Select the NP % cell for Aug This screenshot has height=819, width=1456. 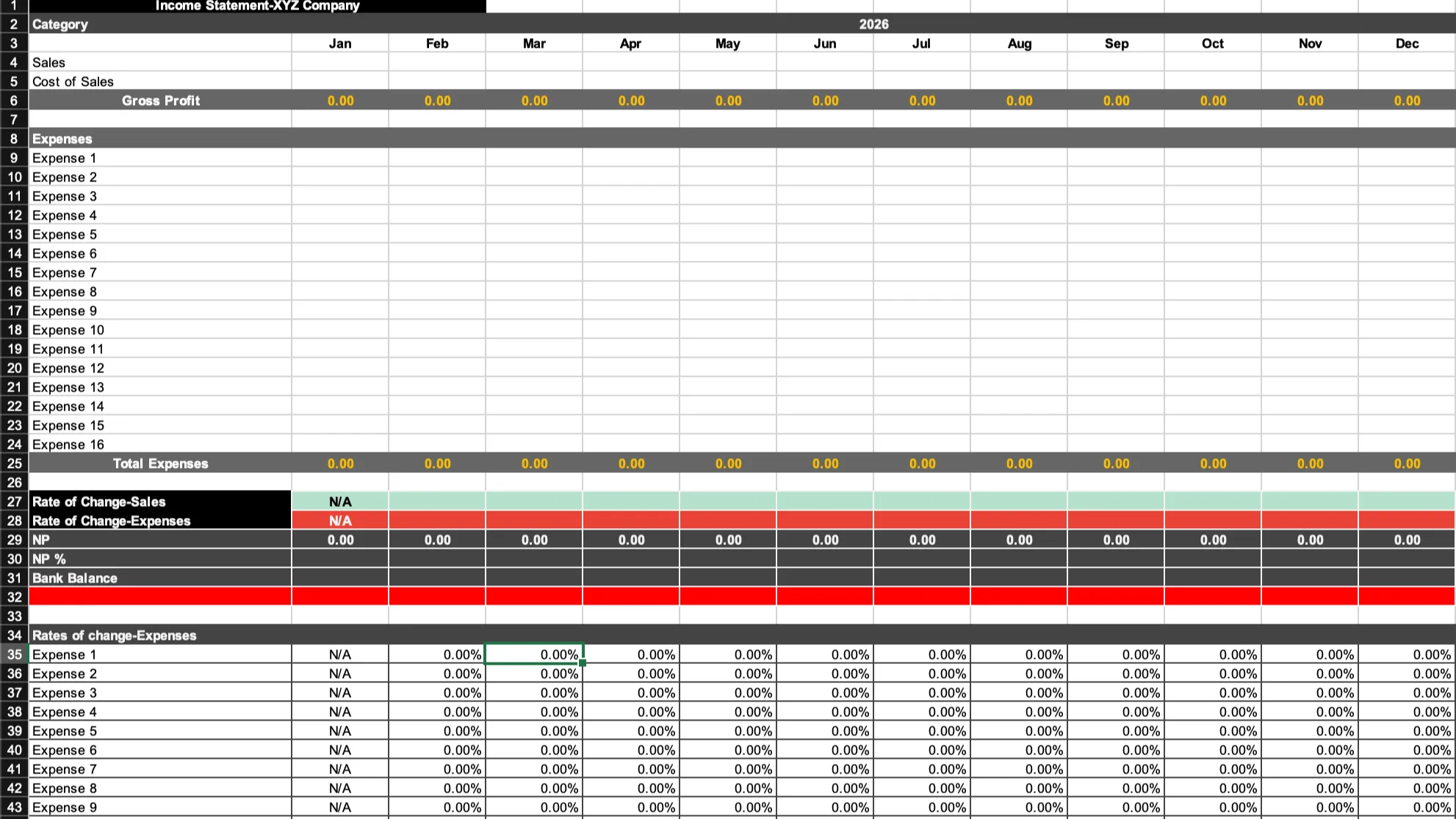coord(1019,559)
